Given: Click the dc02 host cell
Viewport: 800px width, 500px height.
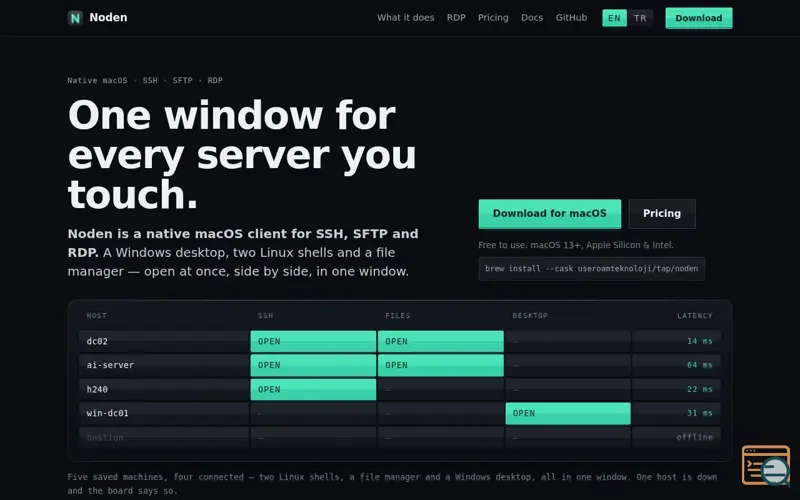Looking at the screenshot, I should click(164, 341).
